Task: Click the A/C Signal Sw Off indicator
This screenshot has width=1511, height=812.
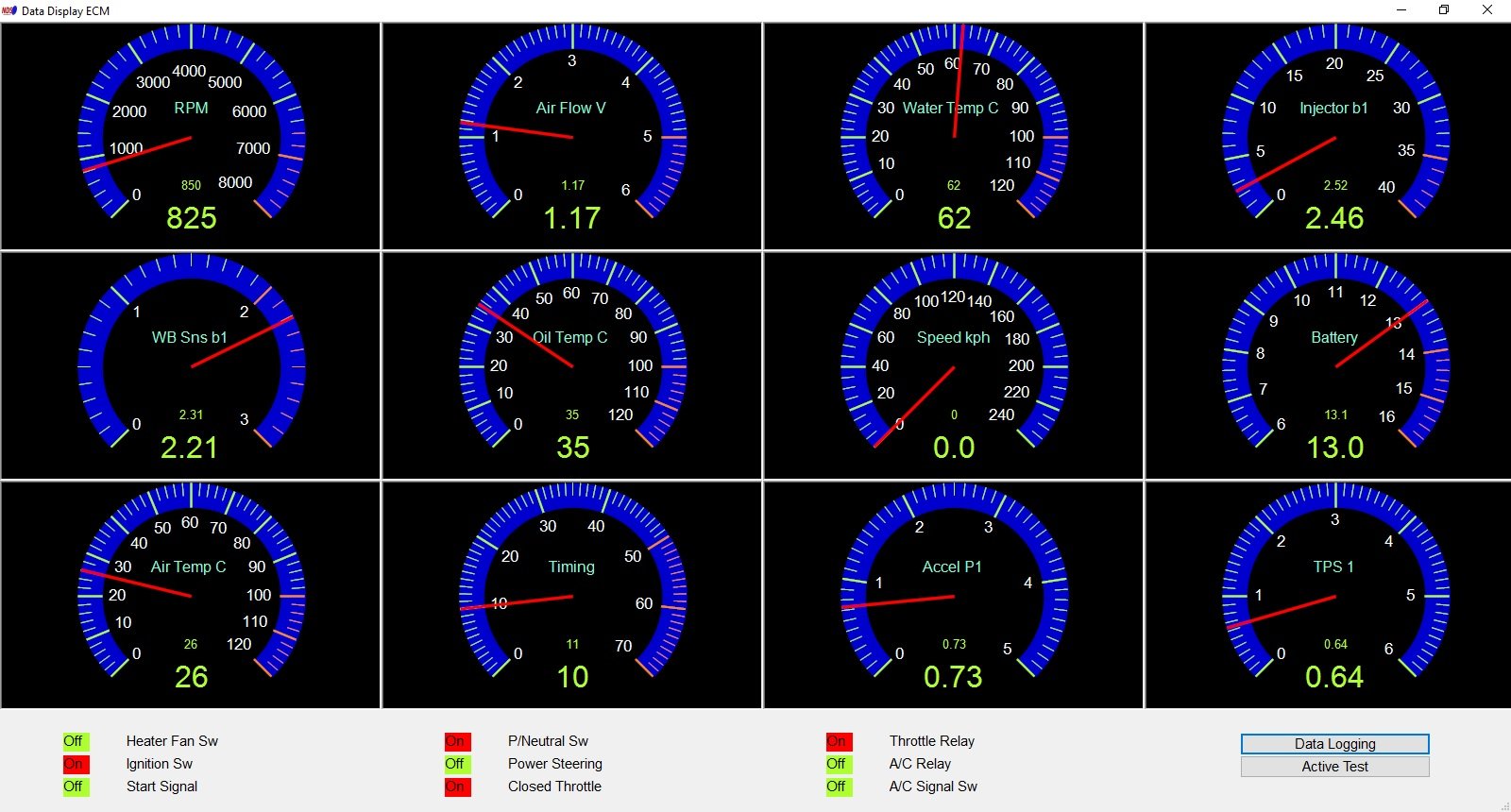Action: point(839,787)
